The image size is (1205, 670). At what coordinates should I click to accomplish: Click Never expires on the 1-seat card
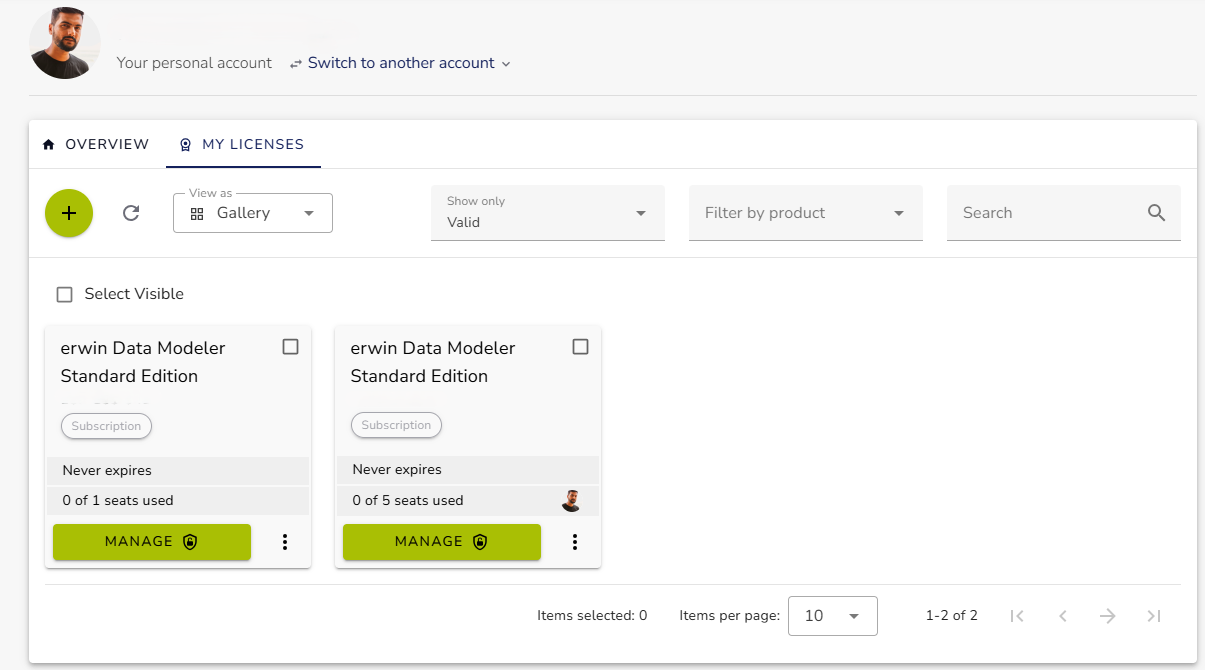(x=107, y=470)
